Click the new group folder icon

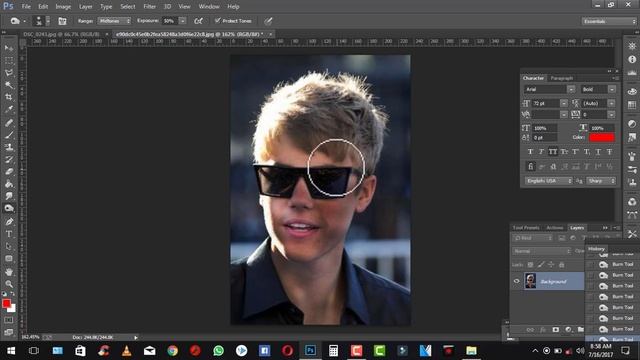[x=580, y=329]
